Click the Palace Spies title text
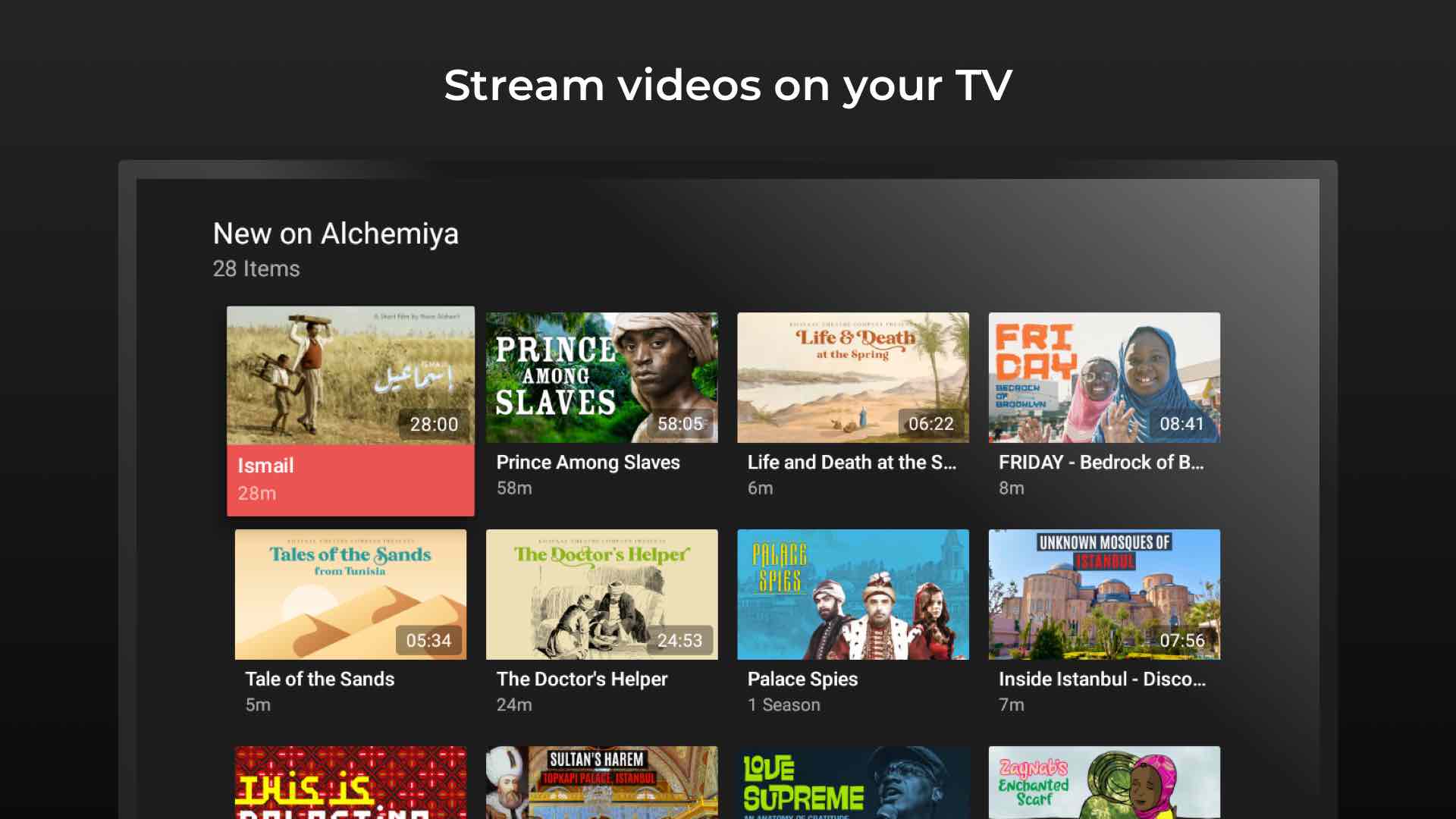 pos(802,679)
